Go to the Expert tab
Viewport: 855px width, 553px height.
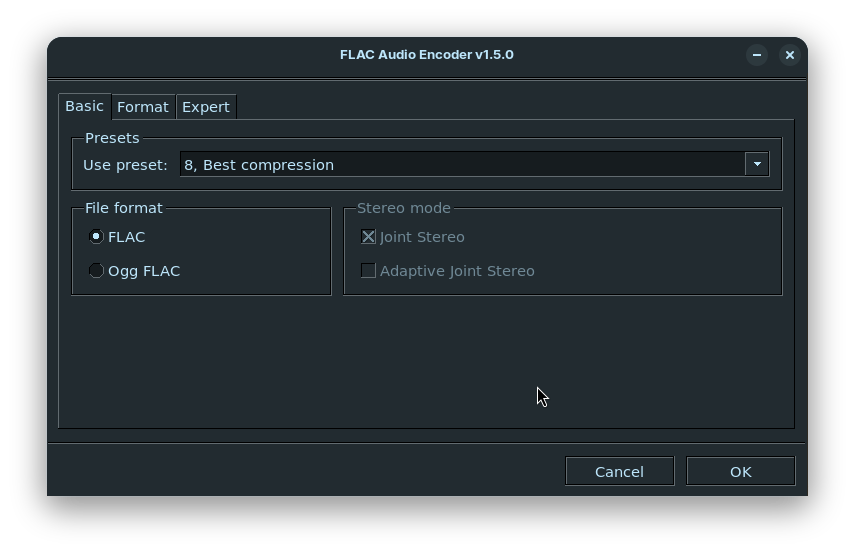click(x=205, y=107)
